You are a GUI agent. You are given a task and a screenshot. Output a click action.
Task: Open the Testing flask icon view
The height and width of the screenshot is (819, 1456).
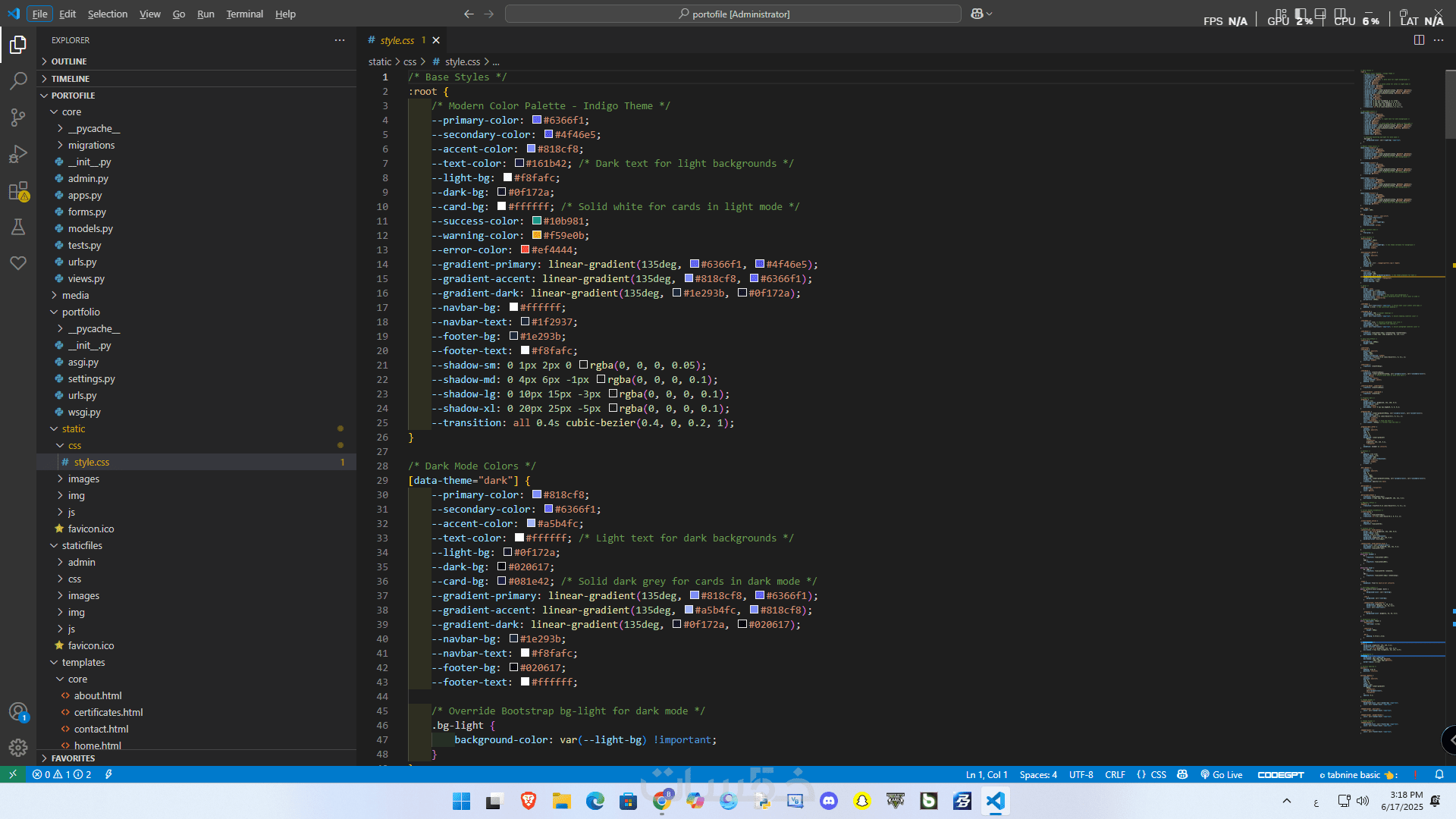coord(18,227)
